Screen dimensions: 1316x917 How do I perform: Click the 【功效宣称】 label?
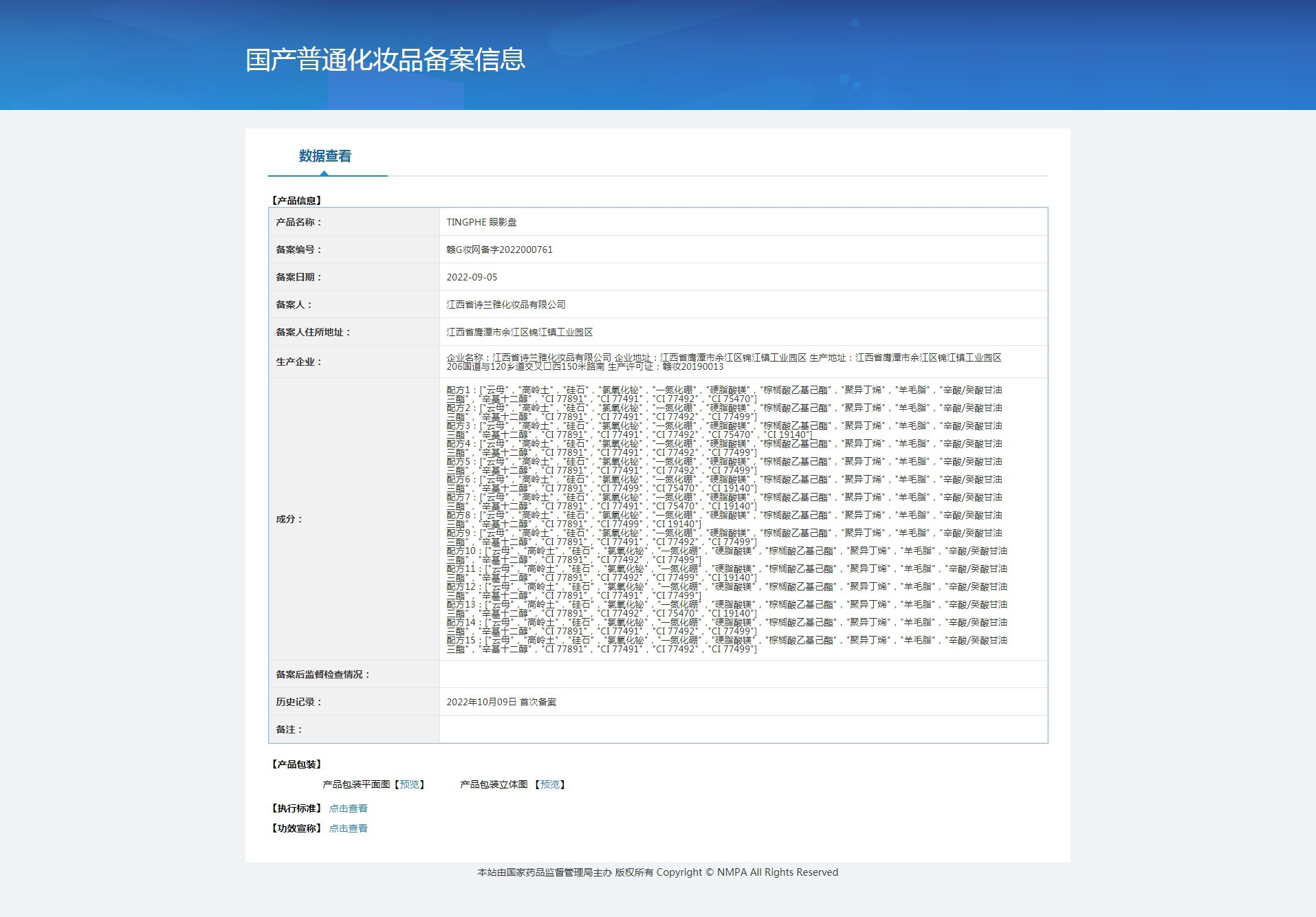[297, 828]
